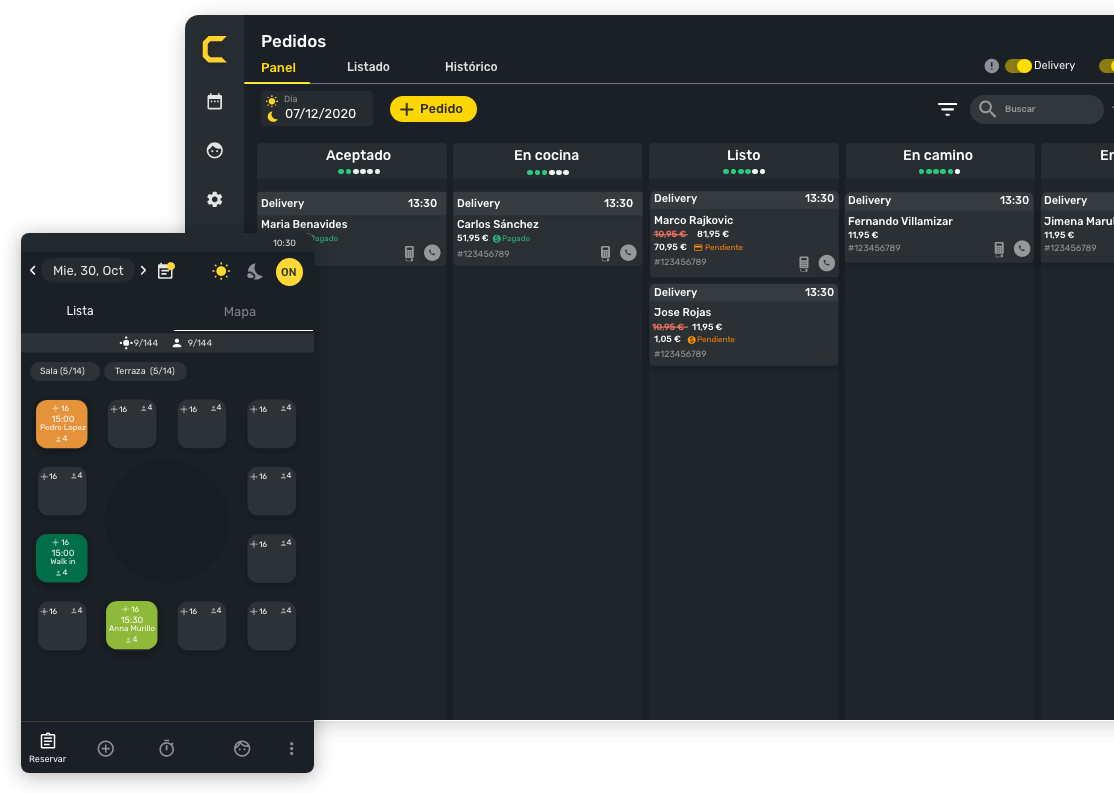Select the Terraza (5/14) area chip
The image size is (1114, 793).
point(145,371)
